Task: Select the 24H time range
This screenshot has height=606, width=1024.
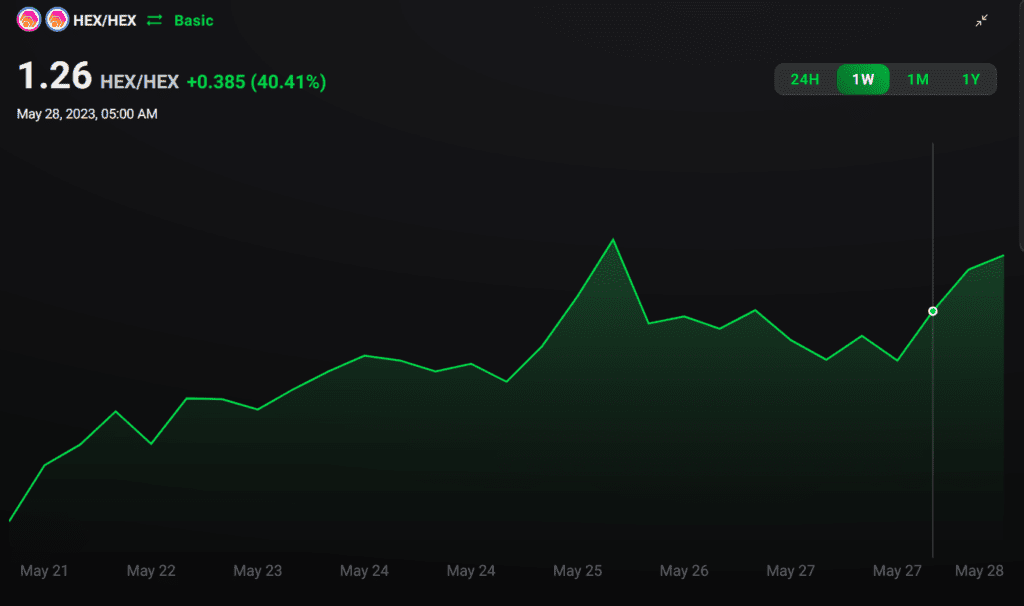Action: click(x=805, y=80)
